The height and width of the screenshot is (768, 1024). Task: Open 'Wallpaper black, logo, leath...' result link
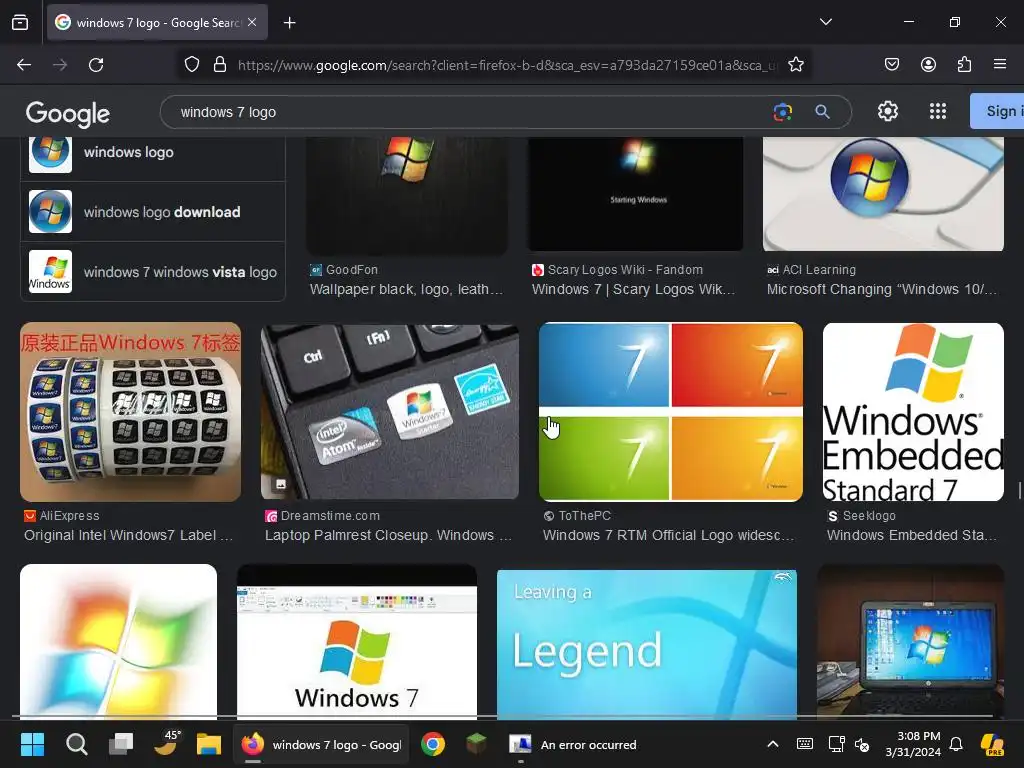(406, 289)
